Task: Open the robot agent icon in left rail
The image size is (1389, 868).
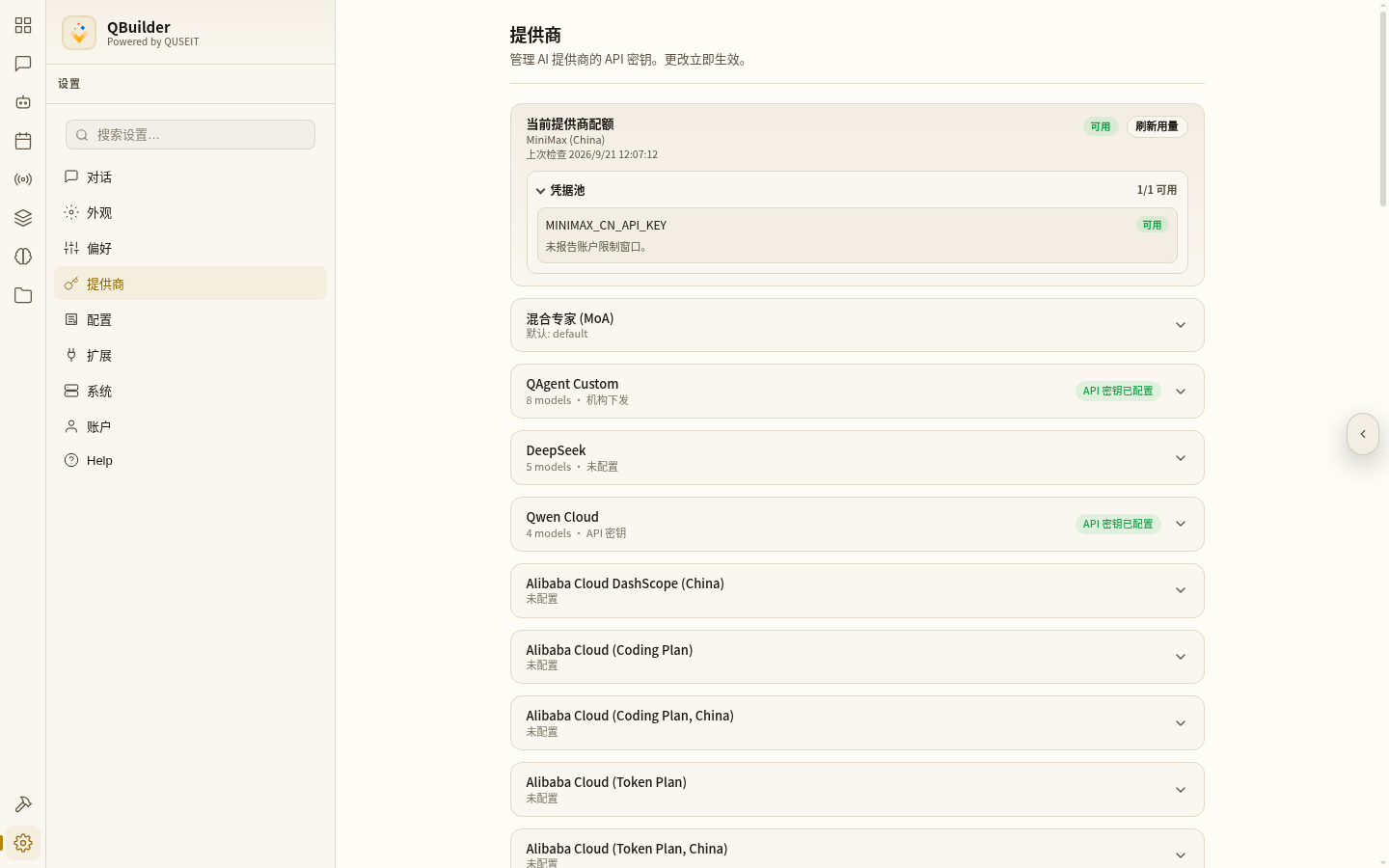Action: [x=23, y=102]
